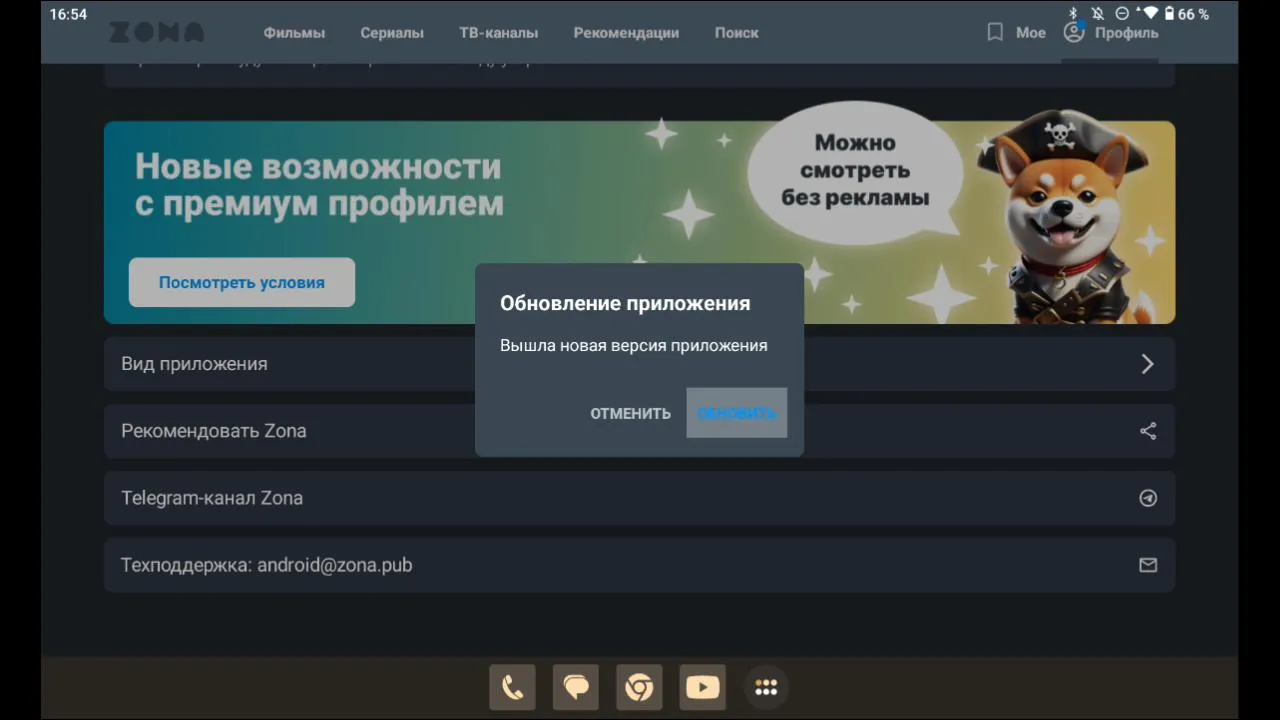This screenshot has width=1280, height=720.
Task: Click the battery icon in status bar
Action: pos(1169,14)
